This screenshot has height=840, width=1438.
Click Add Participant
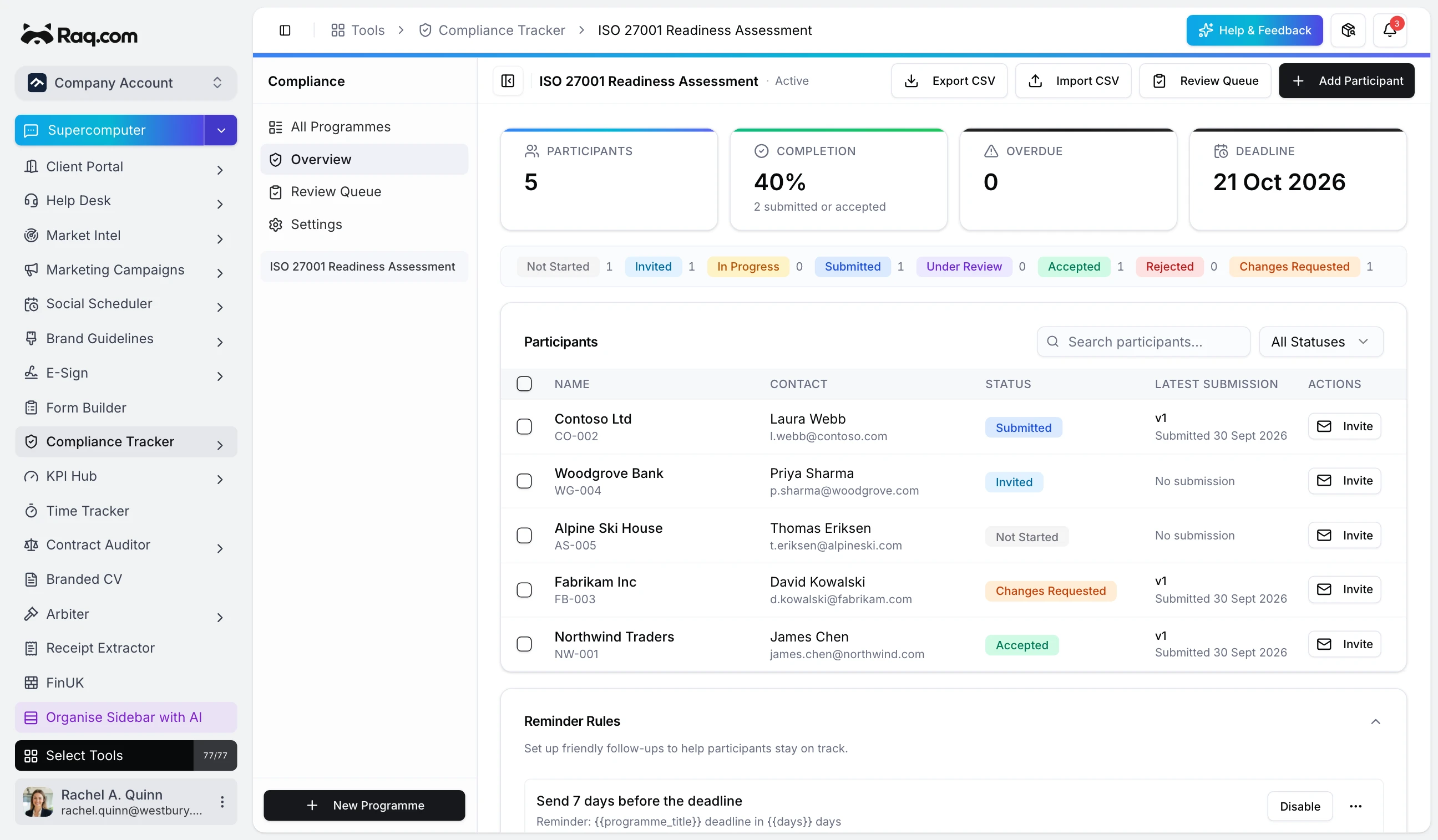[x=1346, y=81]
